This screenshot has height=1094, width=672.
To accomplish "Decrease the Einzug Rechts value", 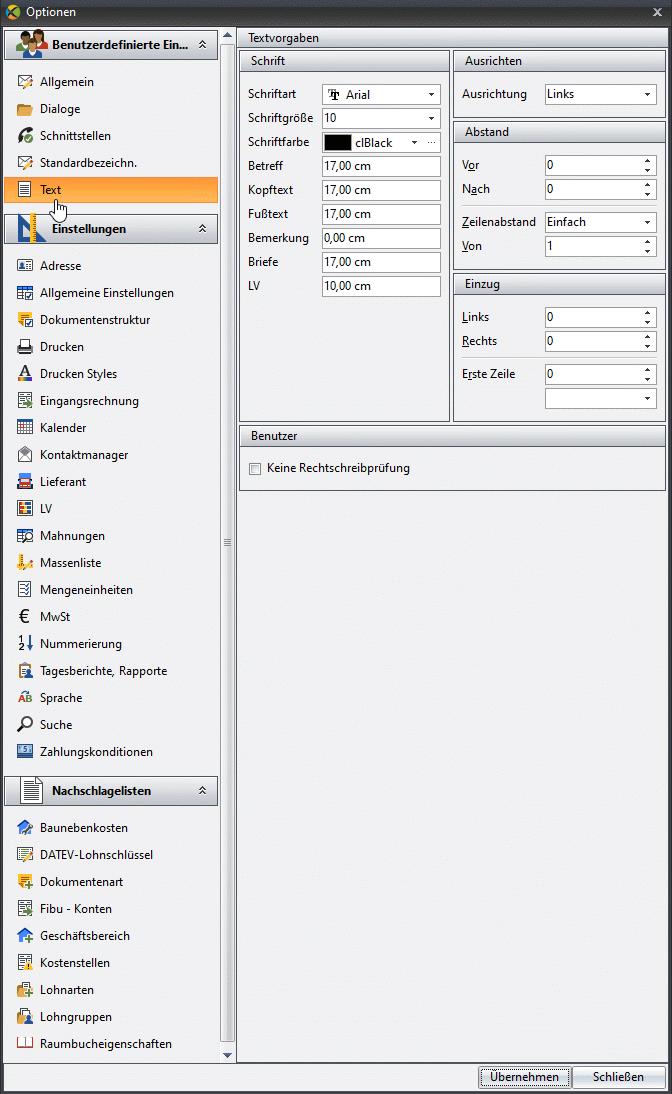I will [648, 346].
